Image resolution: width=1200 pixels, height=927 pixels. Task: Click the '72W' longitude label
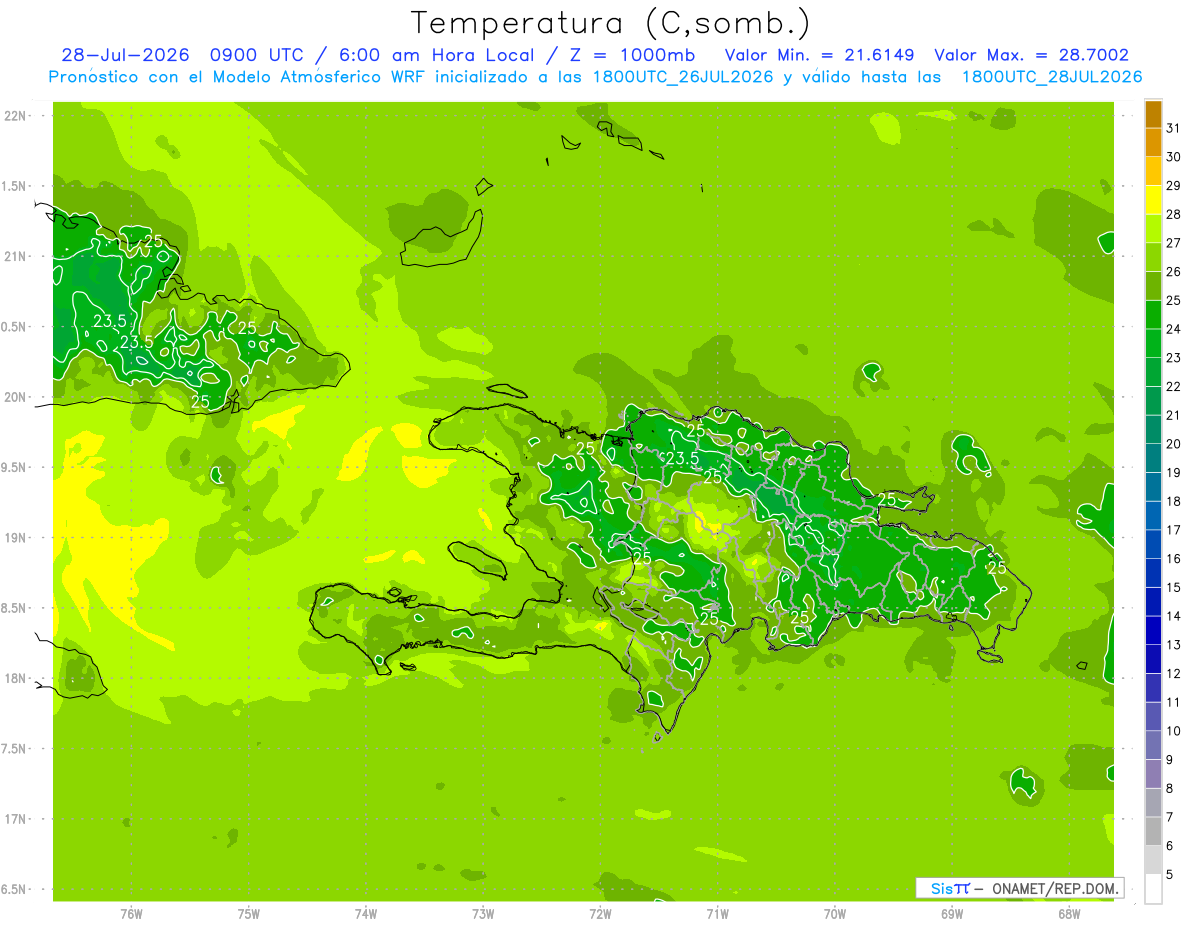600,913
